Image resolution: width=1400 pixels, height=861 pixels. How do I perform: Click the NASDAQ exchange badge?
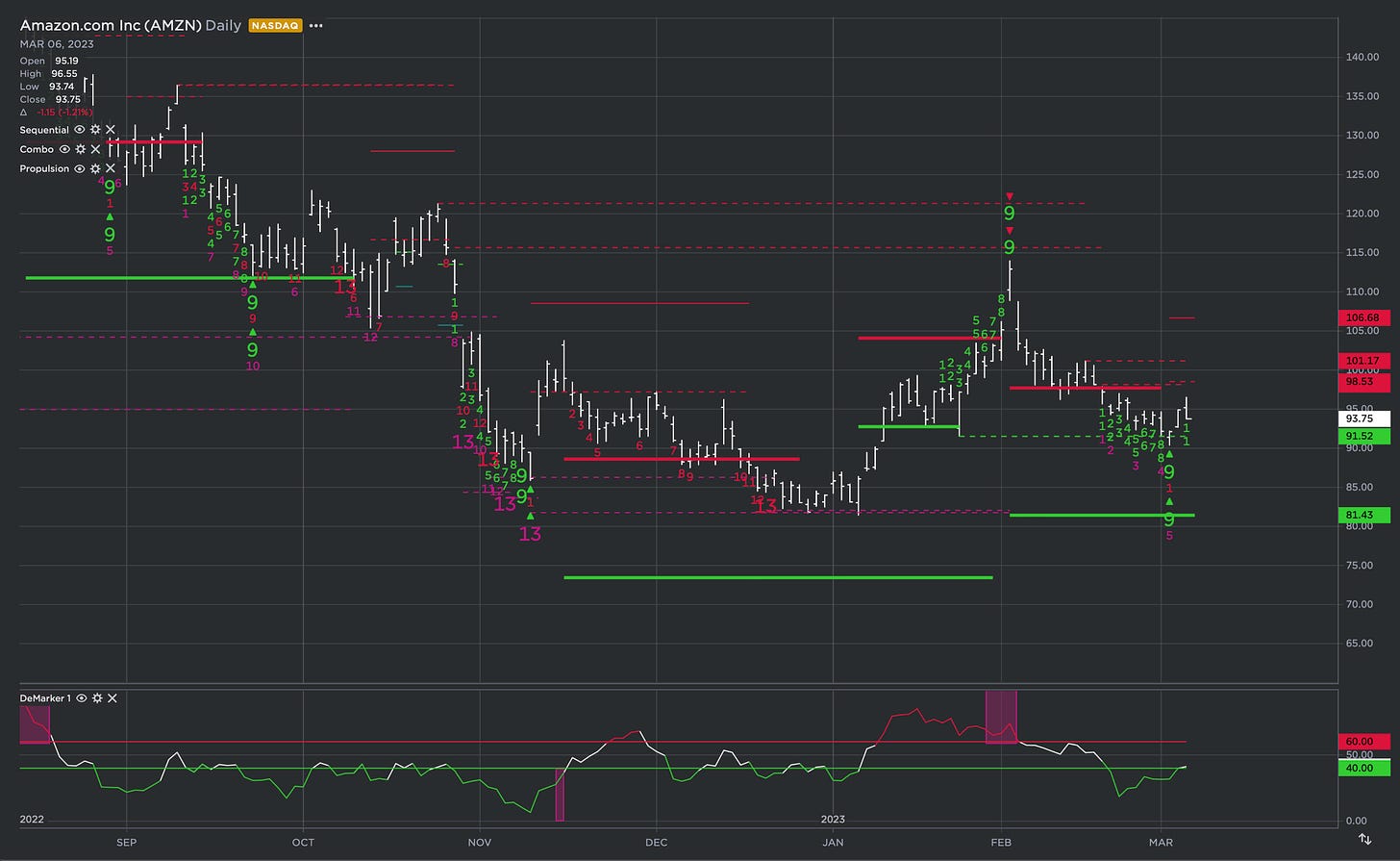click(x=275, y=26)
